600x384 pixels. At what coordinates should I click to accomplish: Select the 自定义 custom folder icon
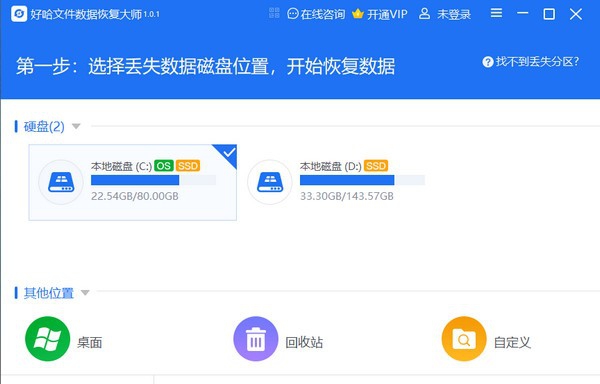pos(464,339)
